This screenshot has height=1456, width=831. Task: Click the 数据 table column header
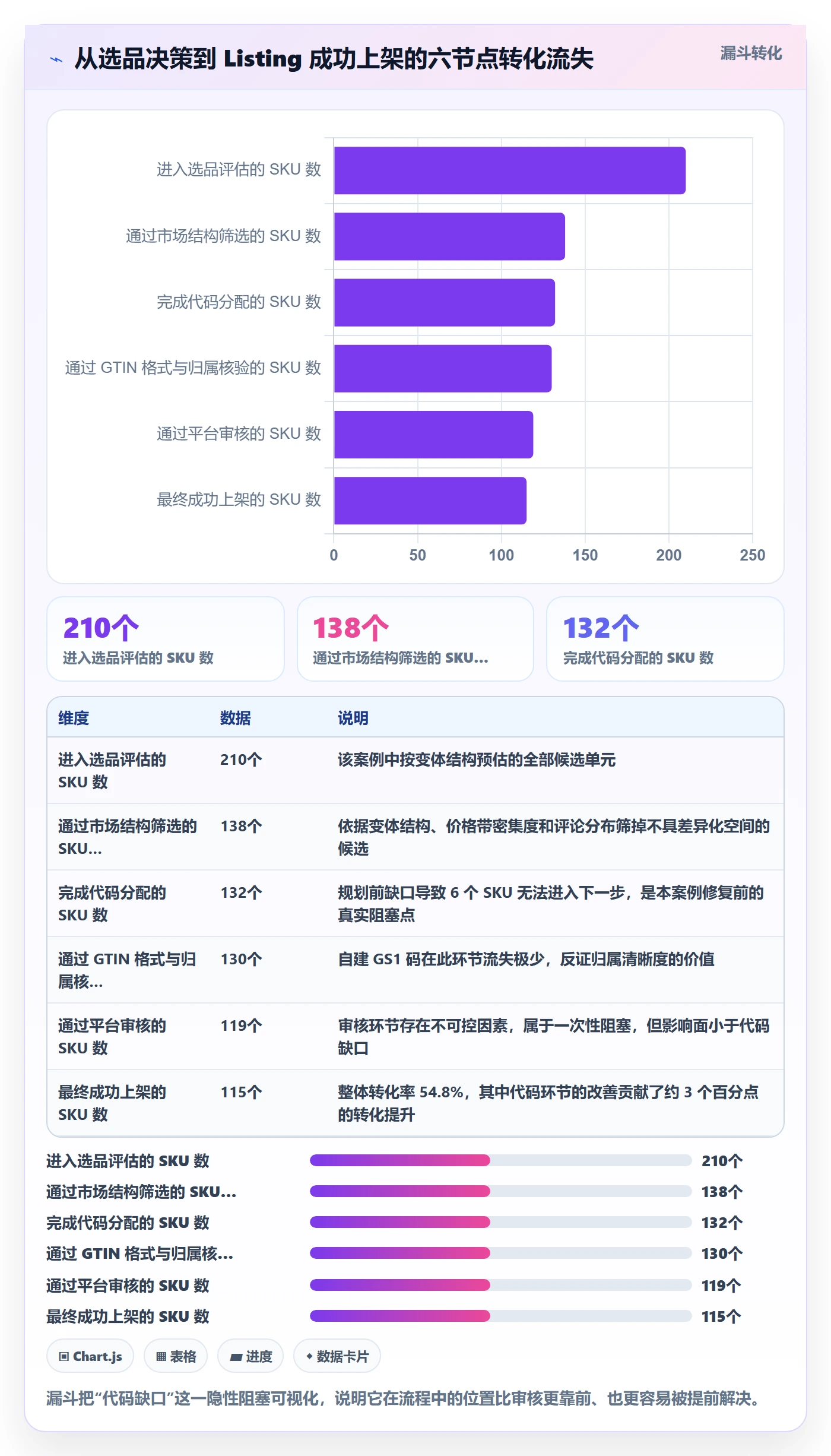point(236,718)
